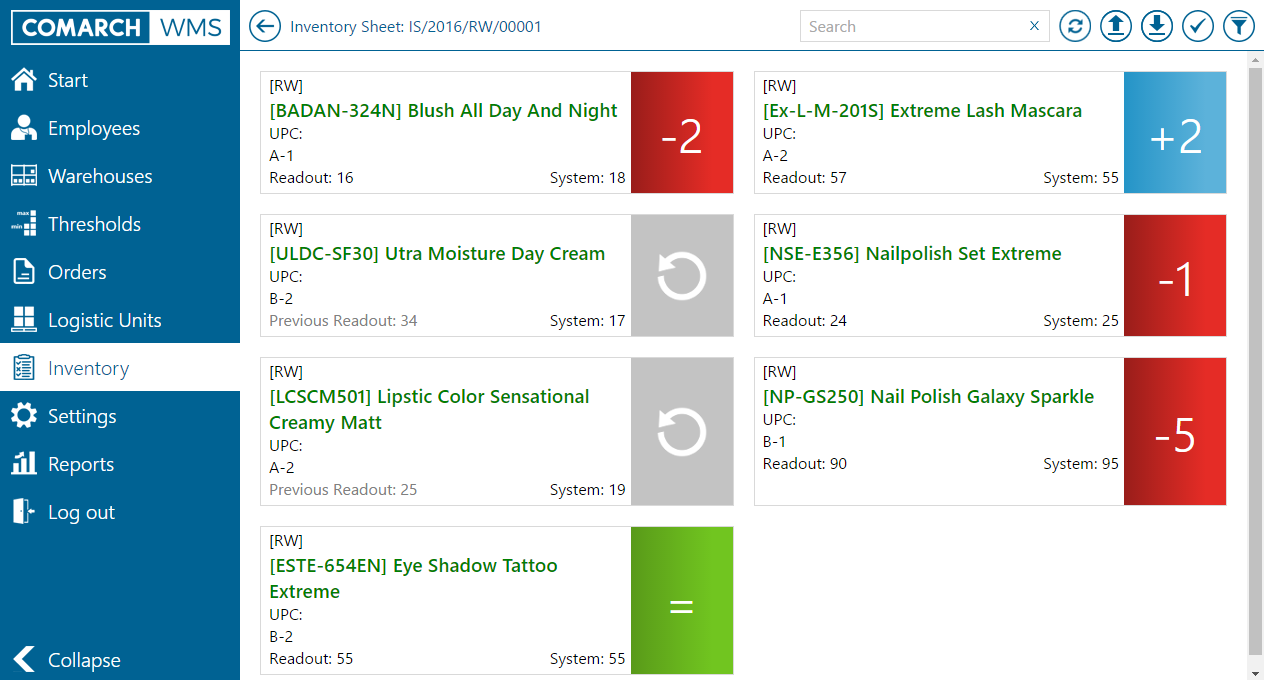Image resolution: width=1265 pixels, height=680 pixels.
Task: Select Reports in sidebar
Action: [80, 464]
